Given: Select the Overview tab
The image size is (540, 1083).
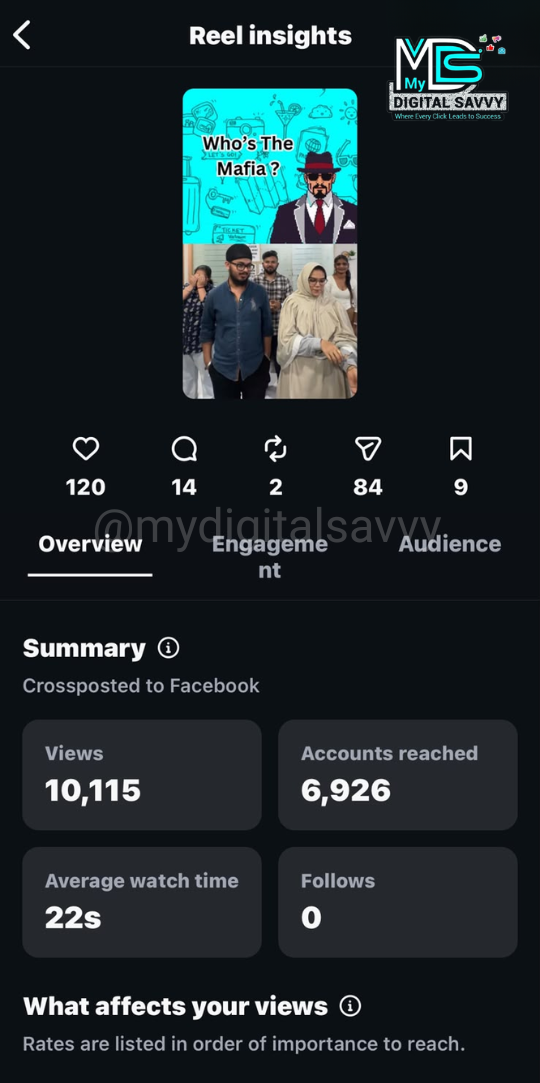Looking at the screenshot, I should tap(90, 544).
